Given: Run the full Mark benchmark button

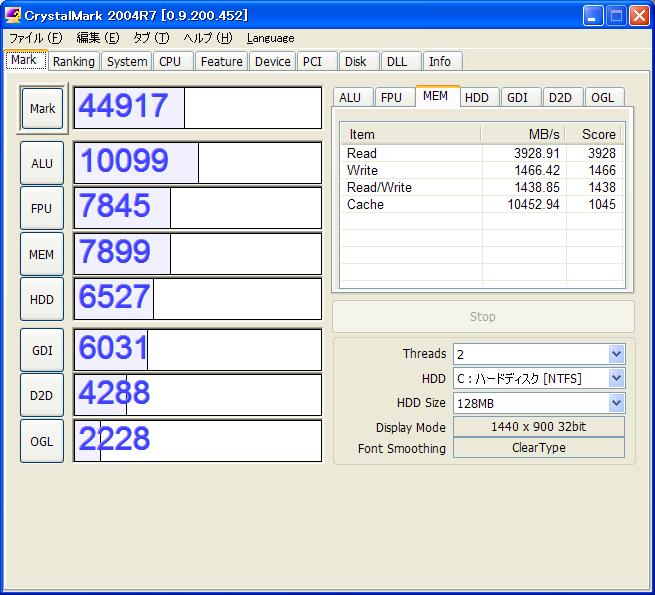Looking at the screenshot, I should [x=42, y=108].
